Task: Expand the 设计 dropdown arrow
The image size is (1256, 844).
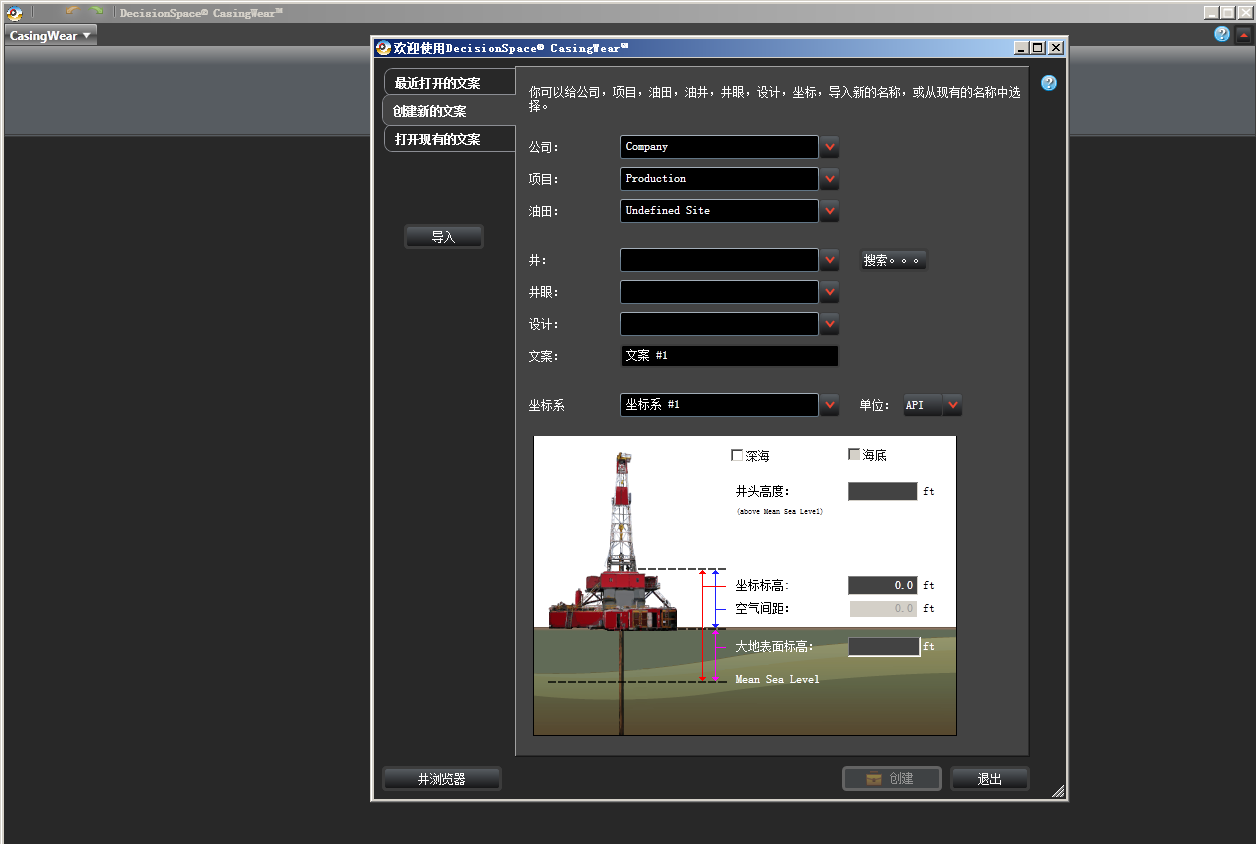Action: tap(829, 324)
